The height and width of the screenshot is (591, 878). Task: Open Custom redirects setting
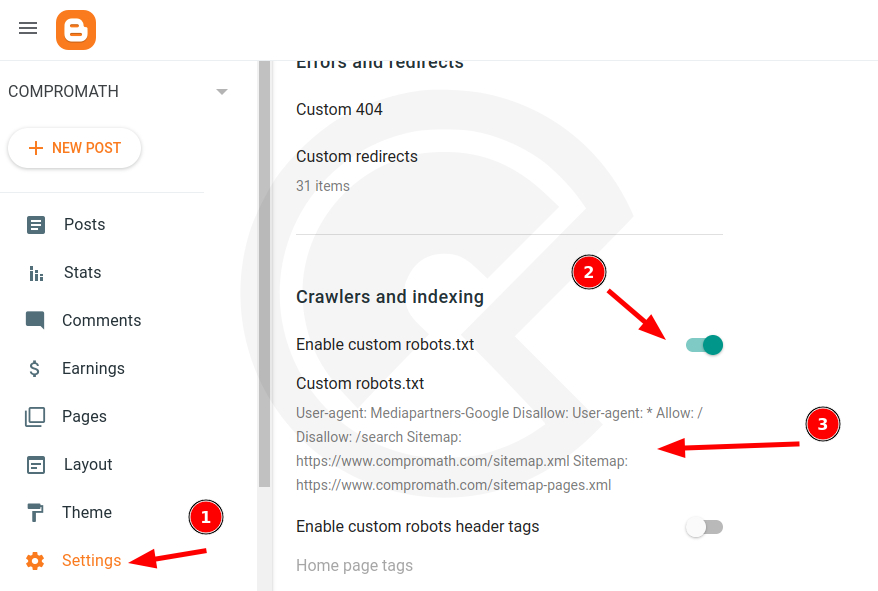357,157
